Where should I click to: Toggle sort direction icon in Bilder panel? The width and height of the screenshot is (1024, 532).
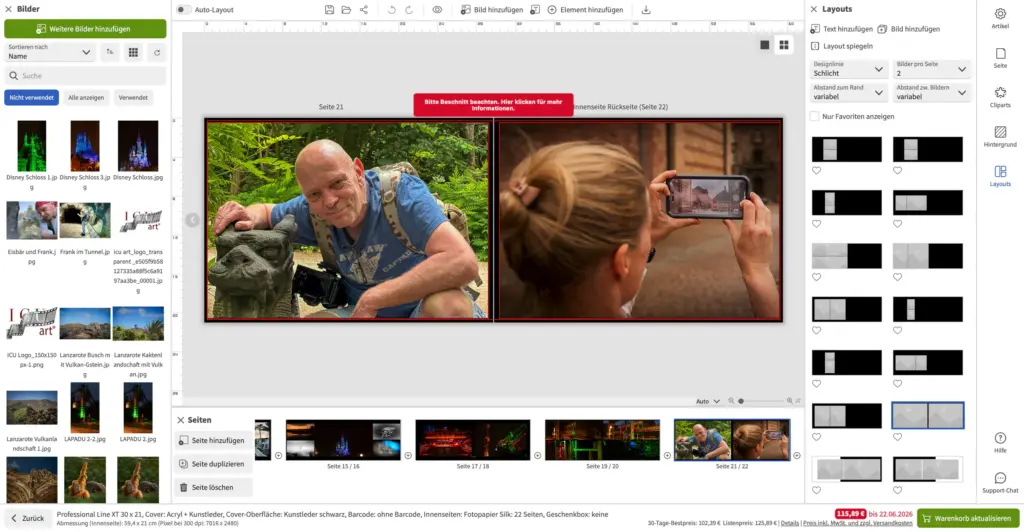tap(110, 52)
